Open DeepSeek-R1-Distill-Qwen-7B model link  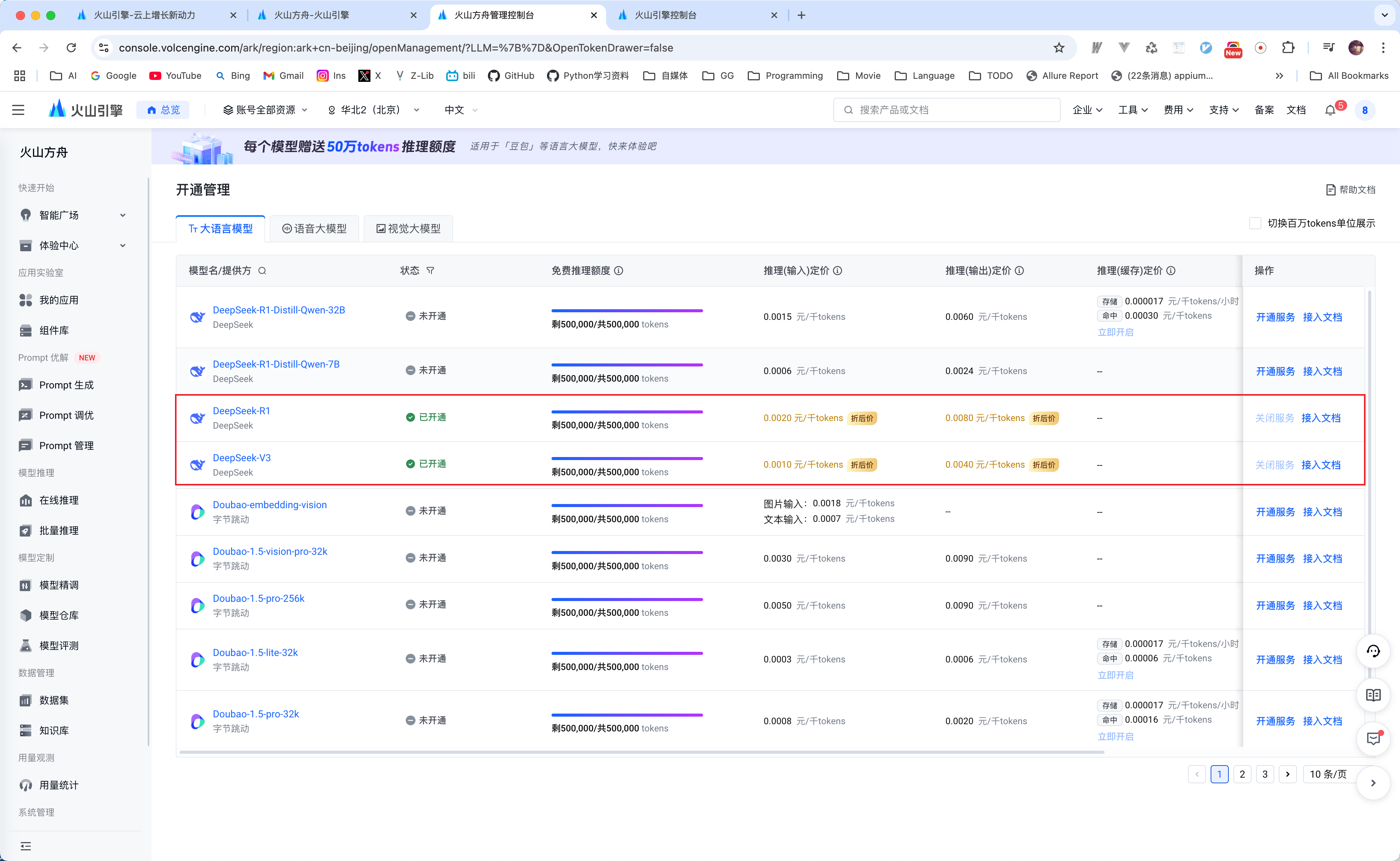coord(276,364)
